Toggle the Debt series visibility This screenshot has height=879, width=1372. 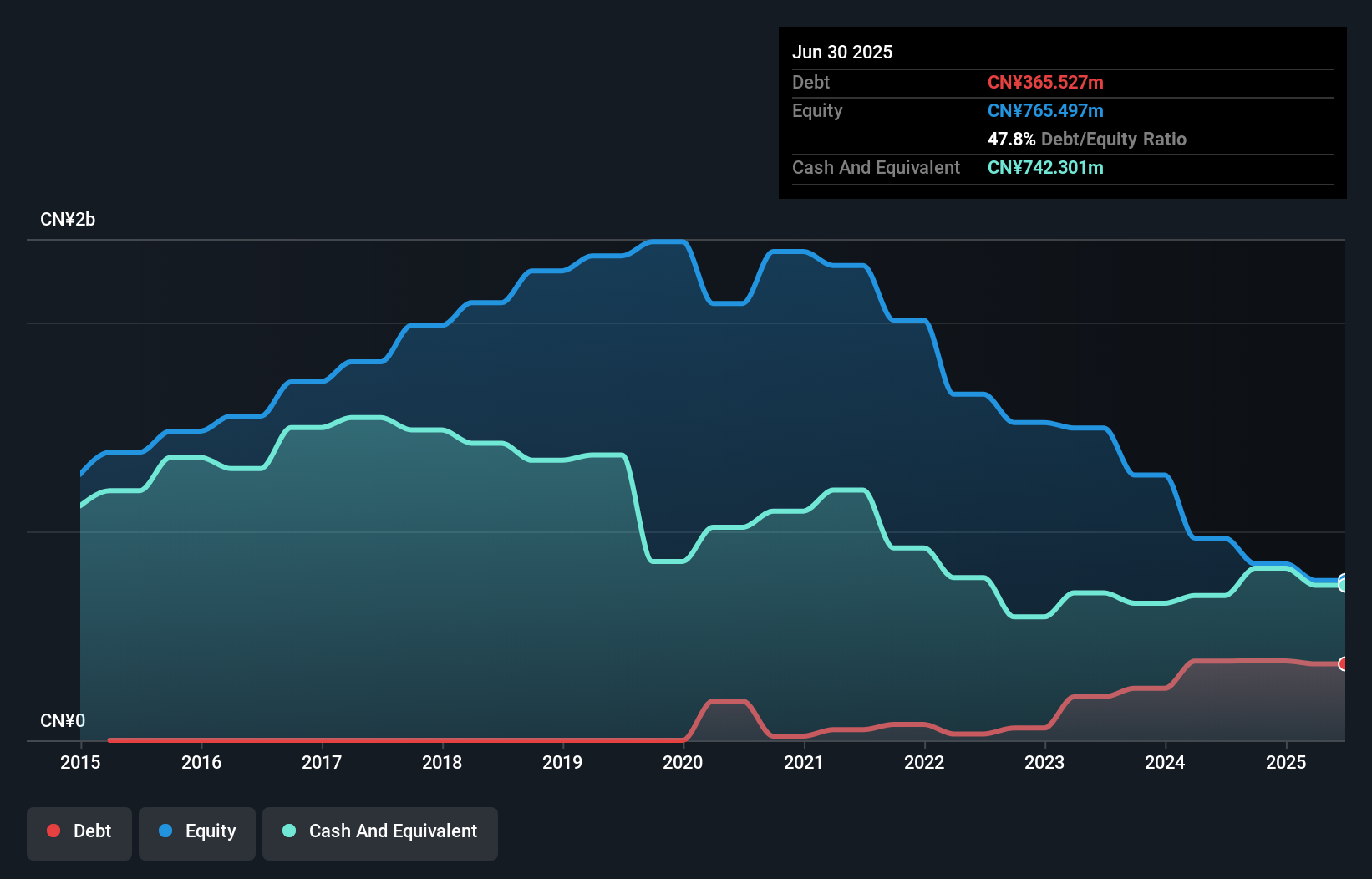[79, 832]
